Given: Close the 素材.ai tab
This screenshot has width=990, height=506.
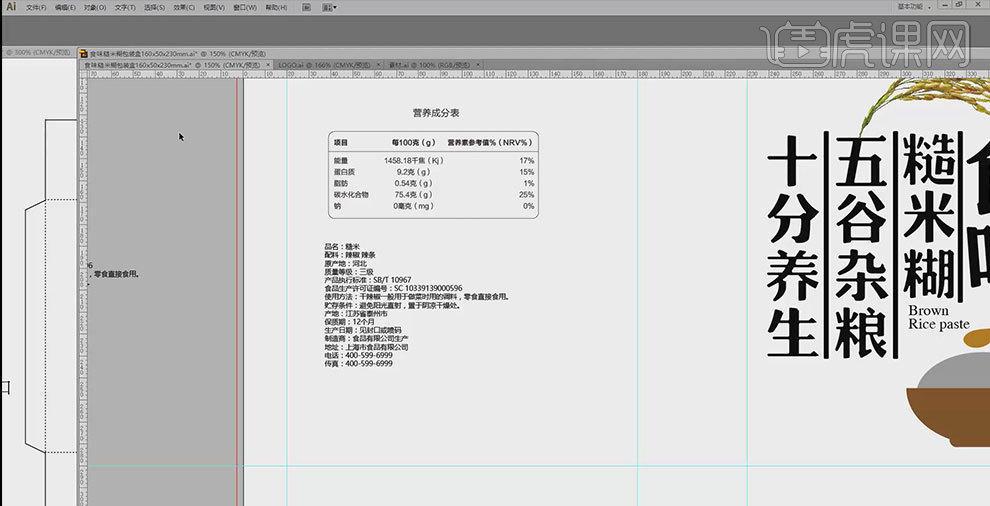Looking at the screenshot, I should point(478,64).
